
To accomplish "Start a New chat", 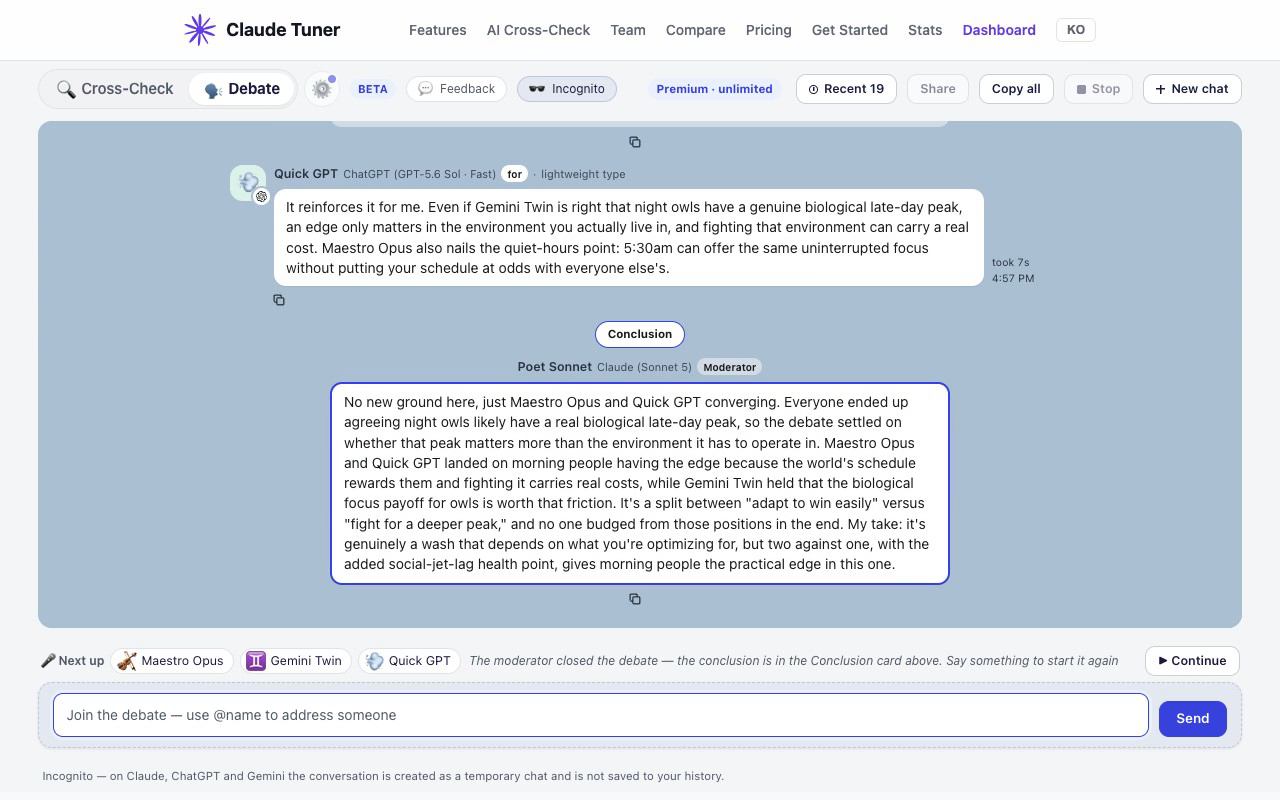I will click(x=1192, y=89).
